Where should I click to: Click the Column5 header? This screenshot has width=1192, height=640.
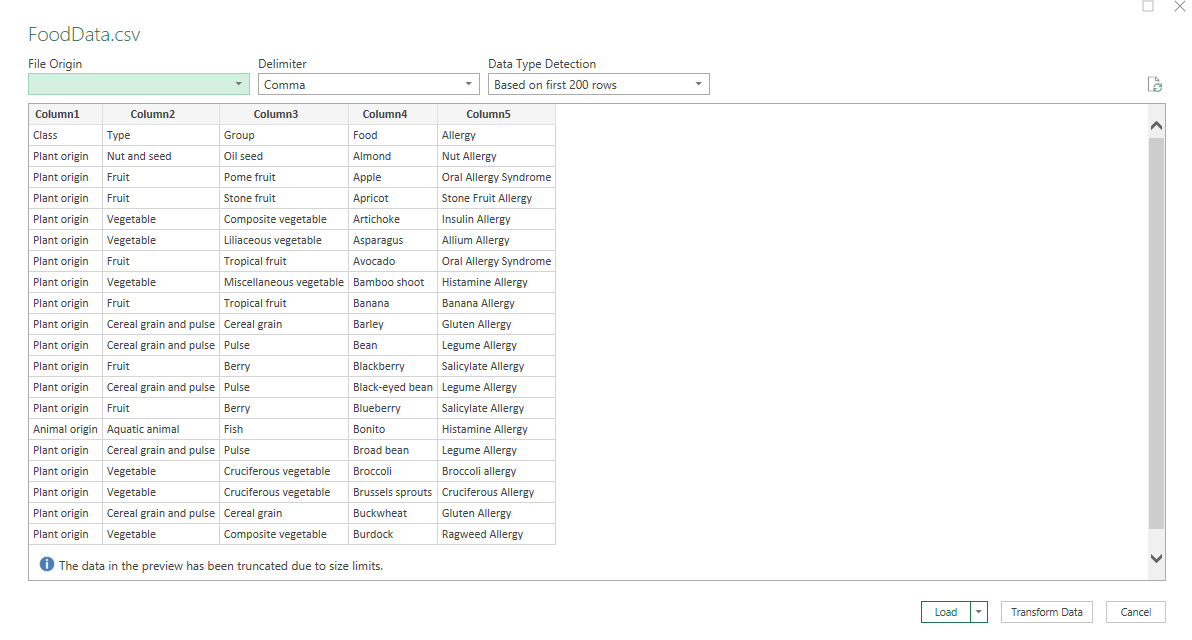488,114
